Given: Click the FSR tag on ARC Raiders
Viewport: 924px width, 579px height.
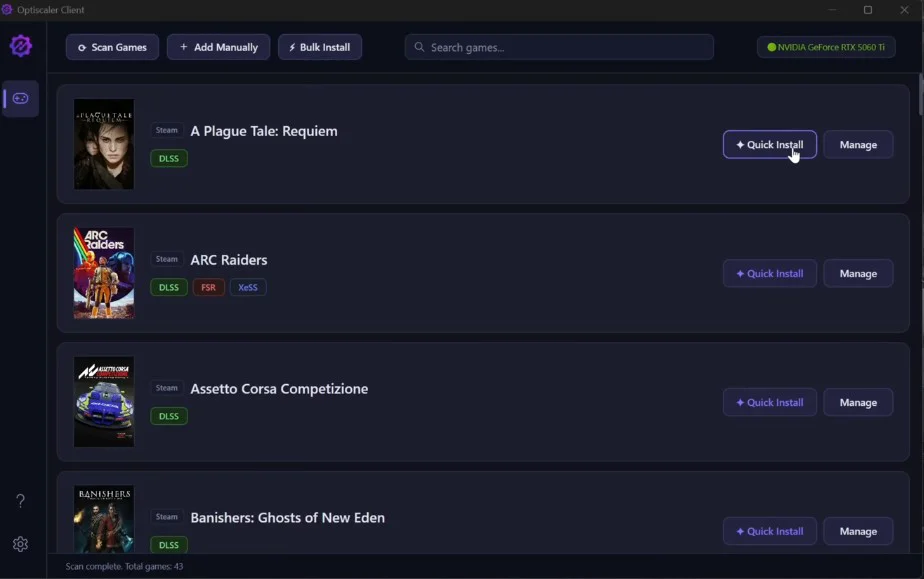Looking at the screenshot, I should point(208,287).
